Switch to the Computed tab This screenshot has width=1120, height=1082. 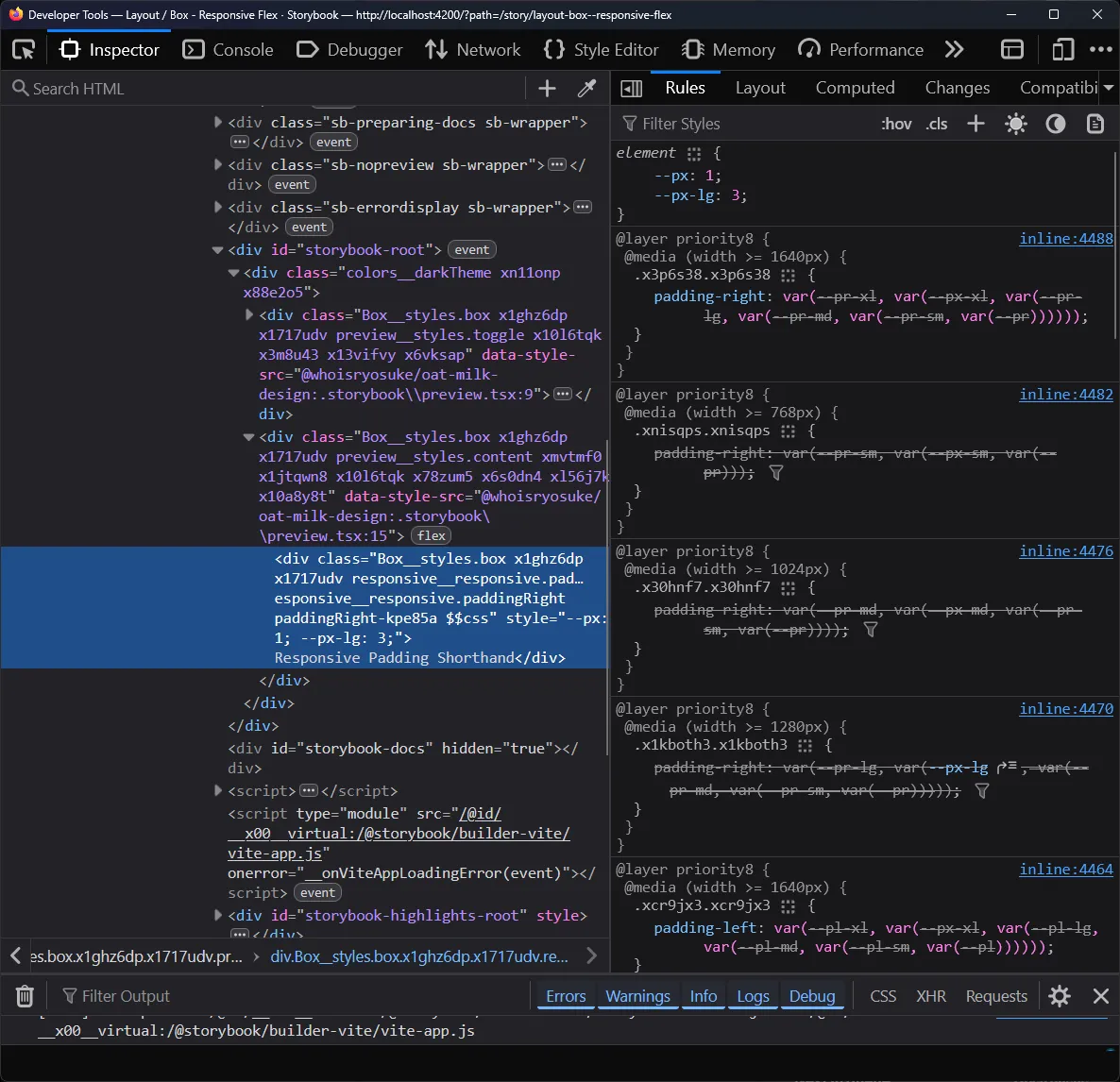pyautogui.click(x=855, y=87)
